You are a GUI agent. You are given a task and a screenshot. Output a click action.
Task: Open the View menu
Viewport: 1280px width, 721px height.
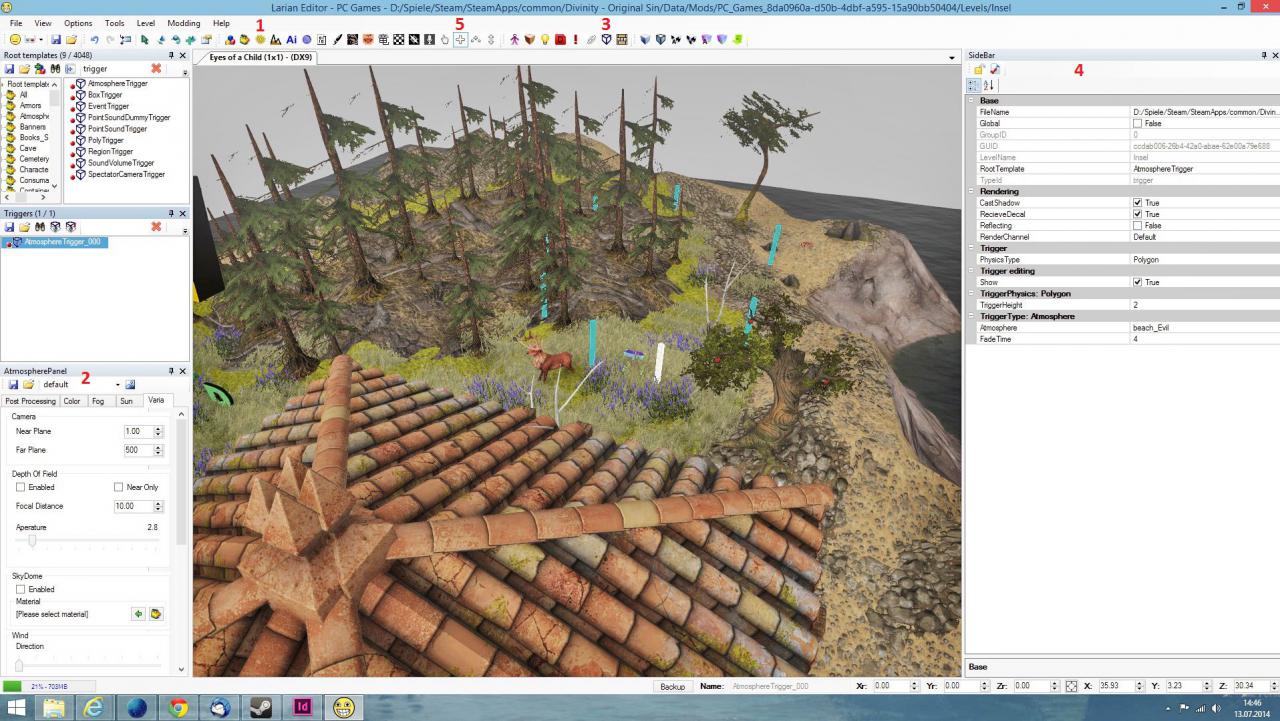click(43, 23)
